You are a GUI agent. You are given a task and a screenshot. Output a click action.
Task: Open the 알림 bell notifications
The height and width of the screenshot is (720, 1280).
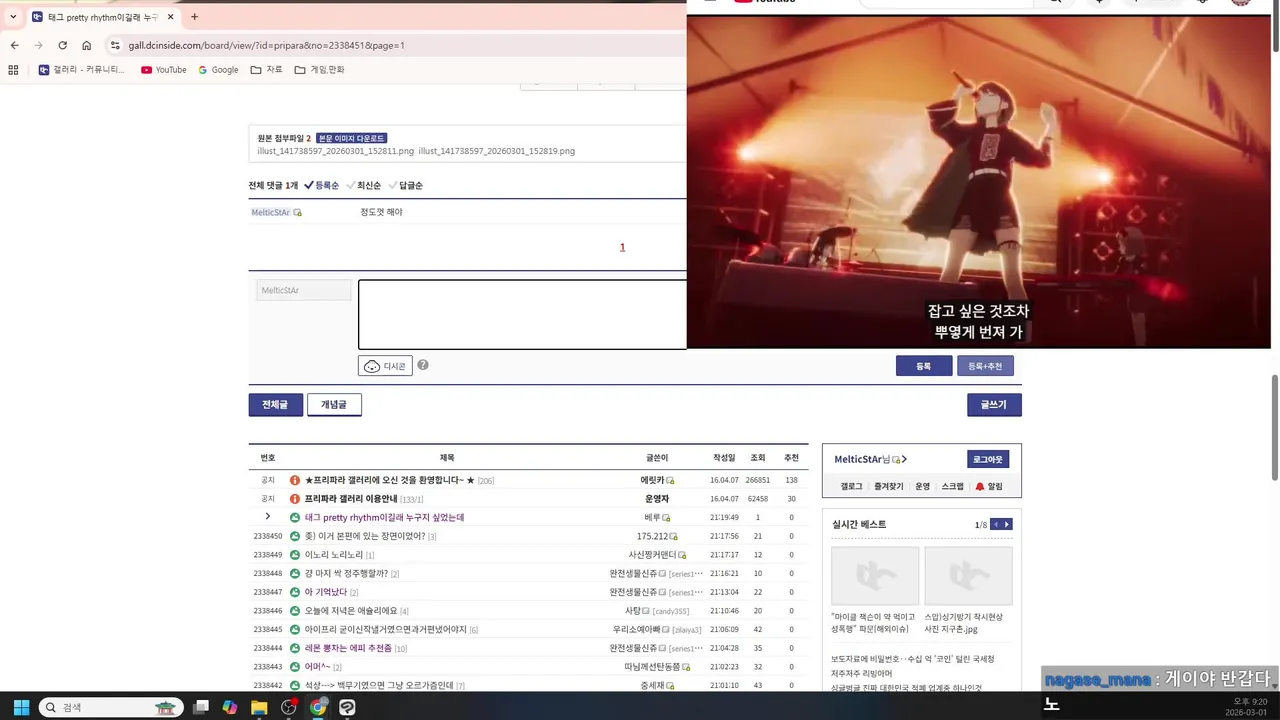988,486
